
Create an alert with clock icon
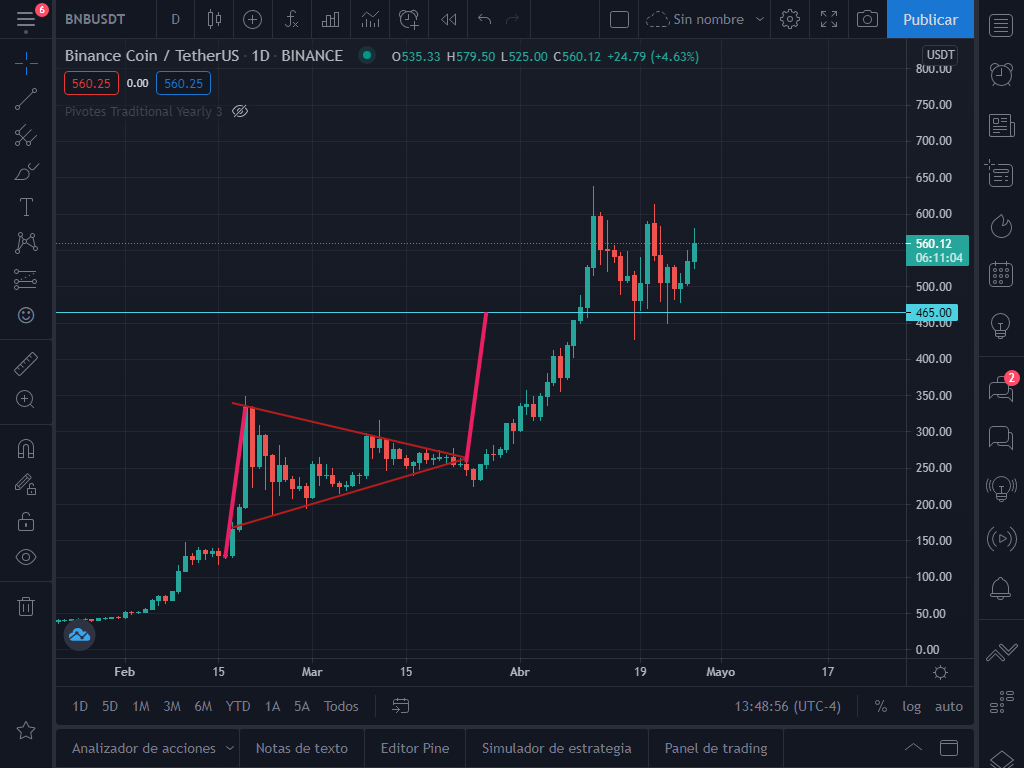pos(409,20)
